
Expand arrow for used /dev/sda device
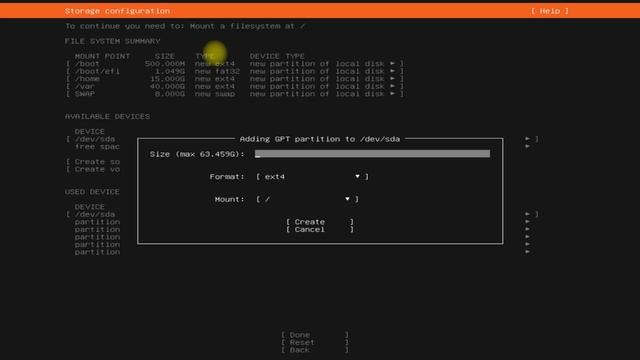pyautogui.click(x=528, y=214)
